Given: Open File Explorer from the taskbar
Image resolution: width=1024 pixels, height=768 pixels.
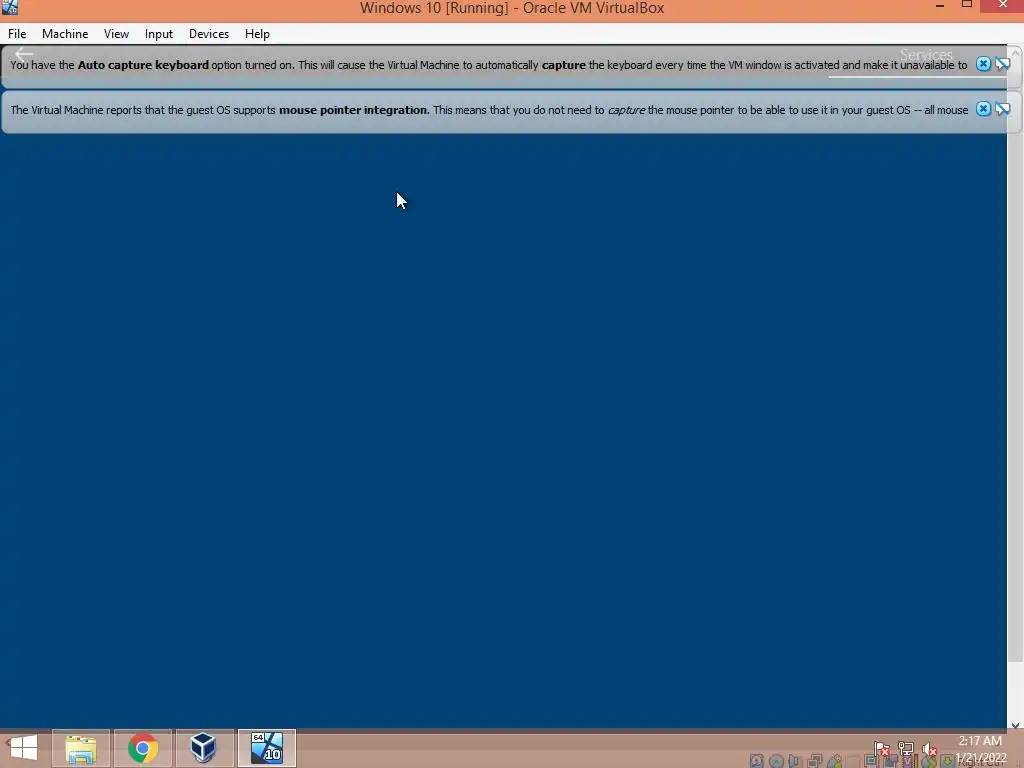Looking at the screenshot, I should 81,748.
